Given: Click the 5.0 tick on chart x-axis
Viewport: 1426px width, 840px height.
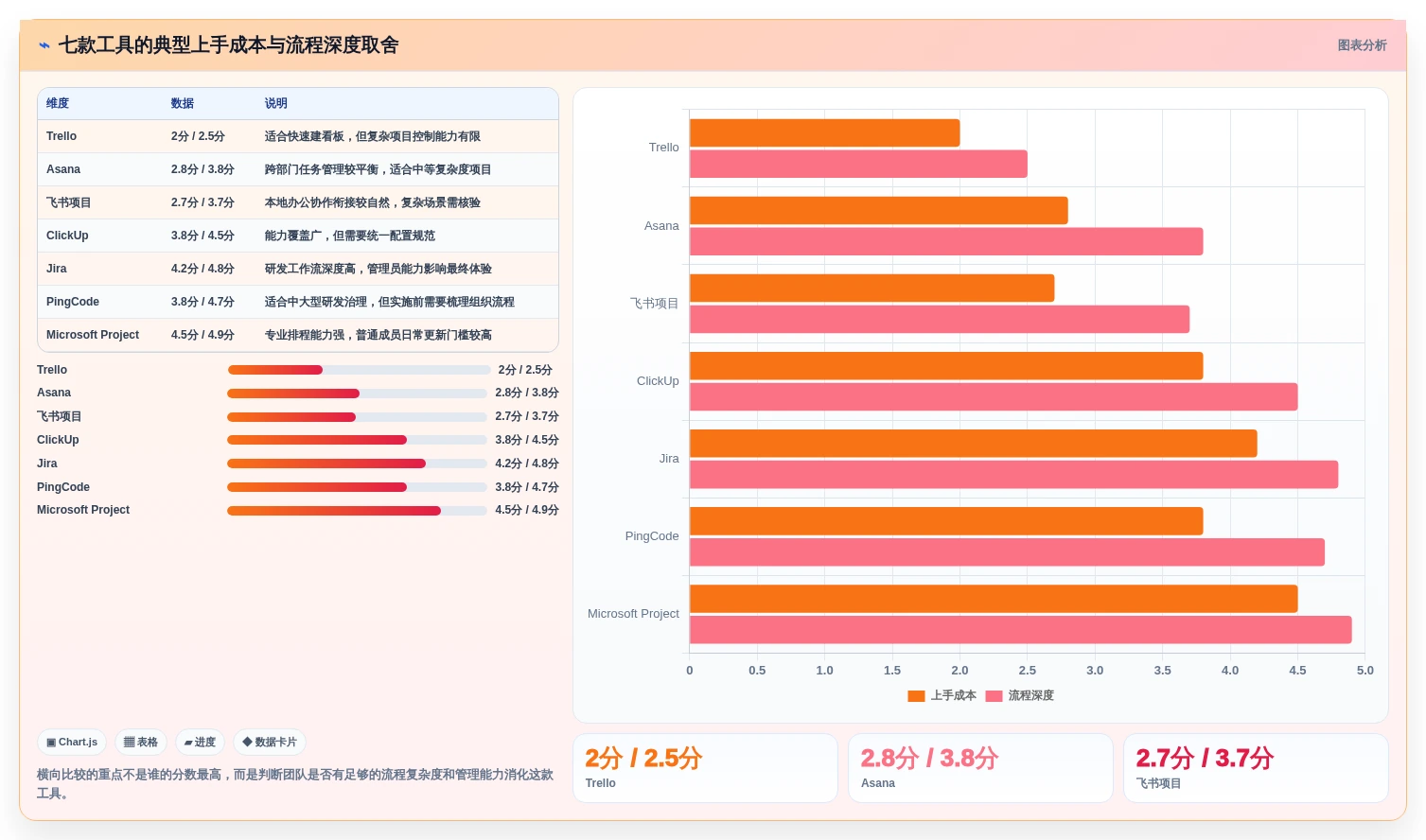Looking at the screenshot, I should tap(1364, 671).
